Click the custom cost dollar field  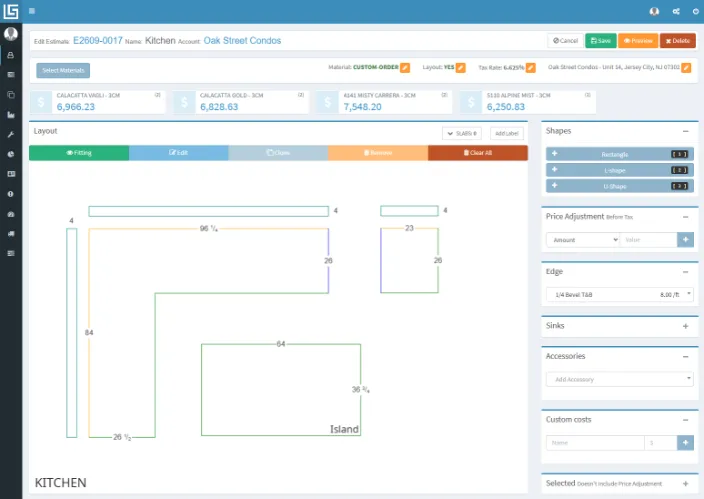pos(660,443)
